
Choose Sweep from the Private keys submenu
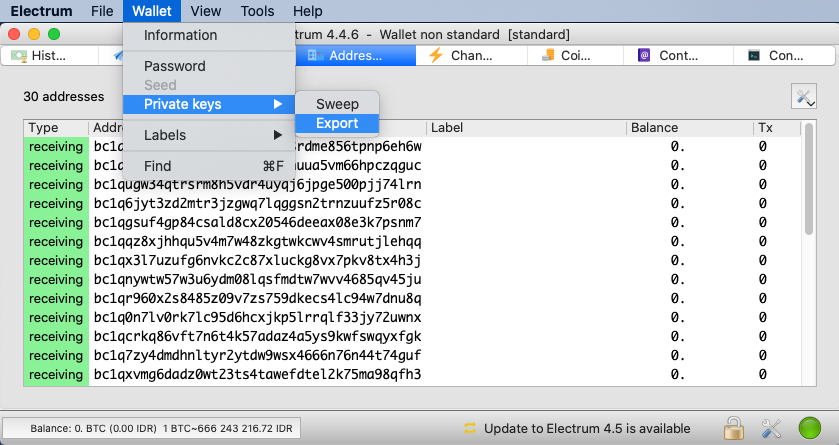[337, 104]
